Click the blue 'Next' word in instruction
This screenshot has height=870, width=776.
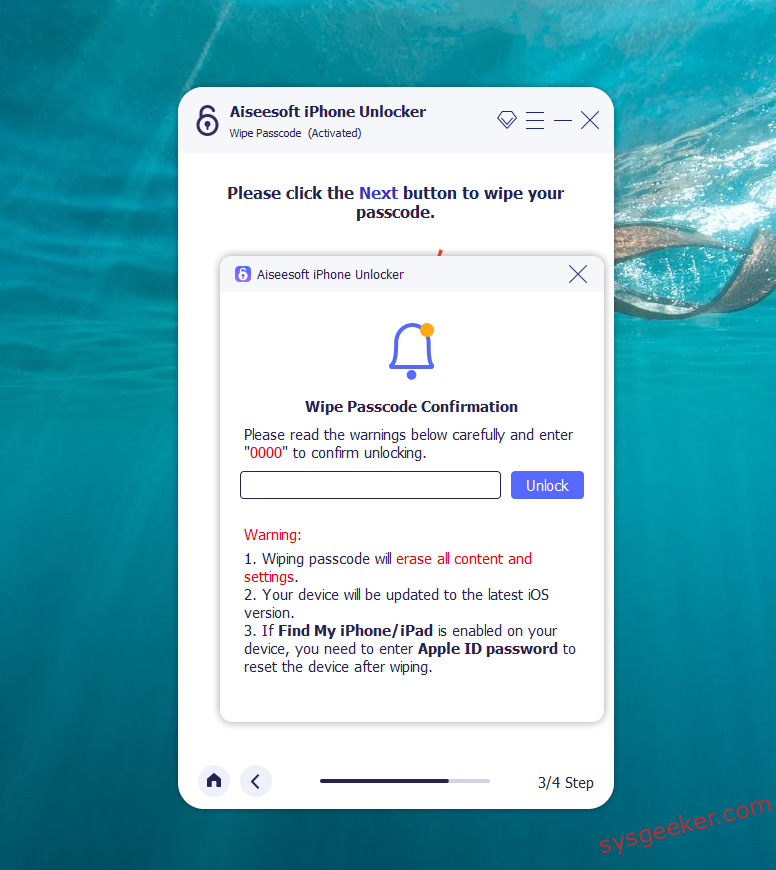pyautogui.click(x=378, y=193)
